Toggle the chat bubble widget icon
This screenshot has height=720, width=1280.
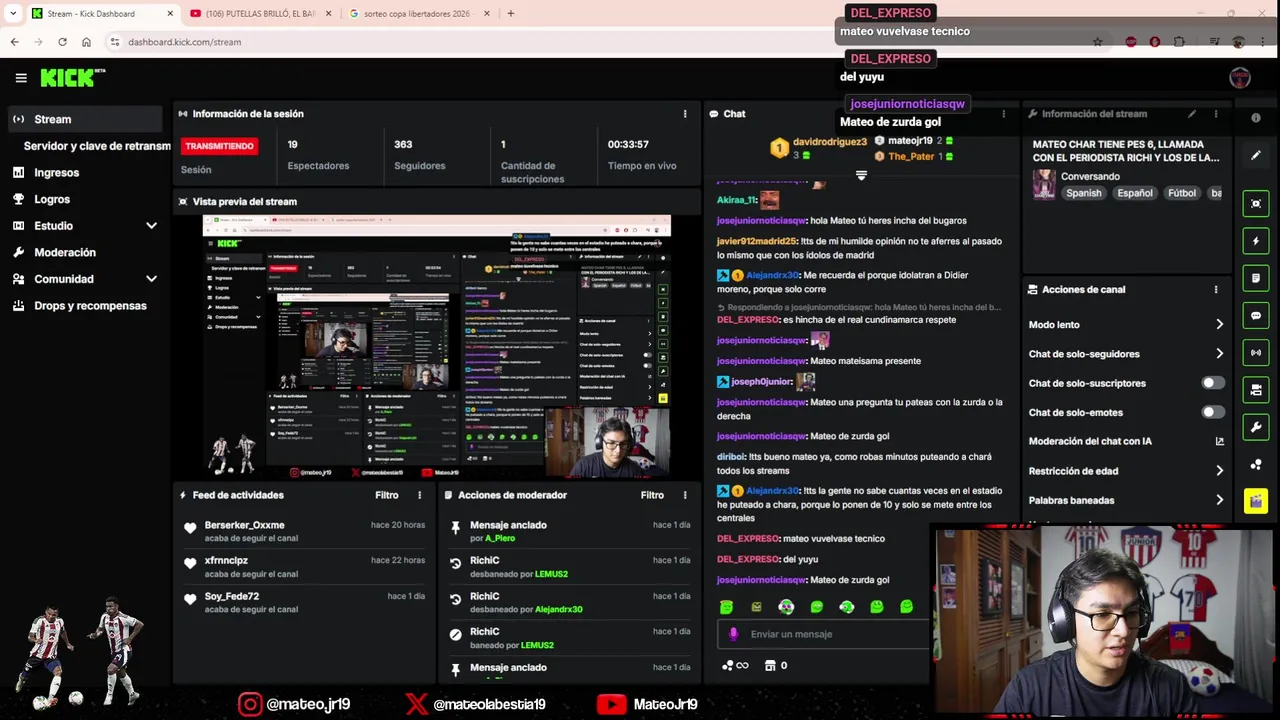click(1256, 315)
